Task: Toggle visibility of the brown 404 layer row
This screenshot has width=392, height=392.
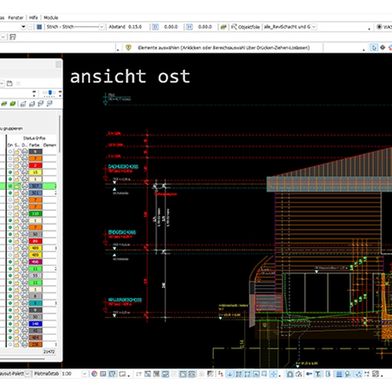Action: click(x=10, y=337)
